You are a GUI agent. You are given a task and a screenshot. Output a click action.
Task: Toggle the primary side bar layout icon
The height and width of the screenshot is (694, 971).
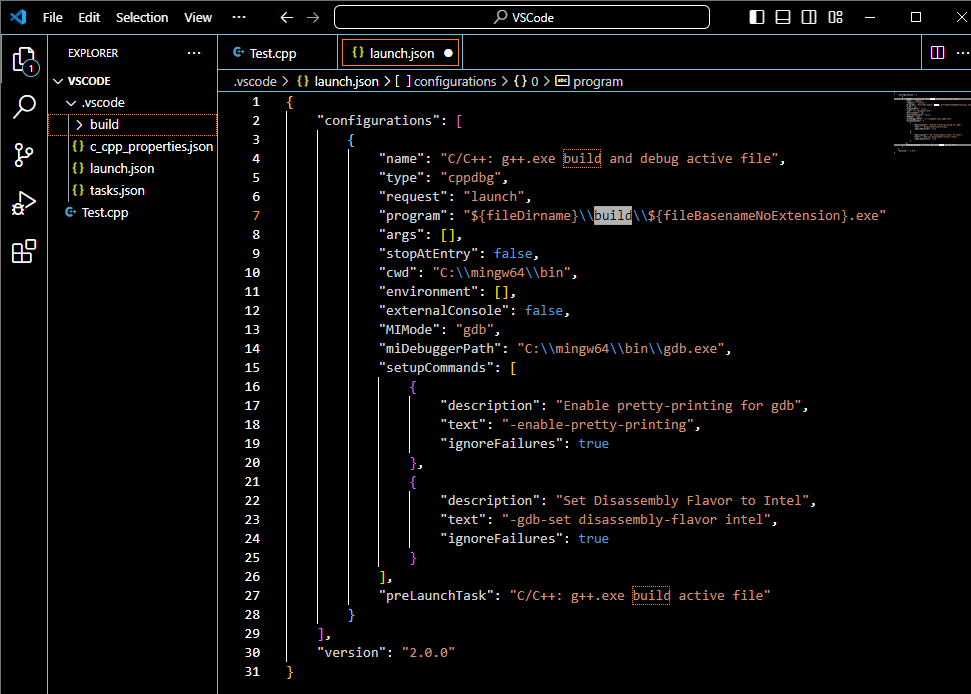[x=757, y=17]
